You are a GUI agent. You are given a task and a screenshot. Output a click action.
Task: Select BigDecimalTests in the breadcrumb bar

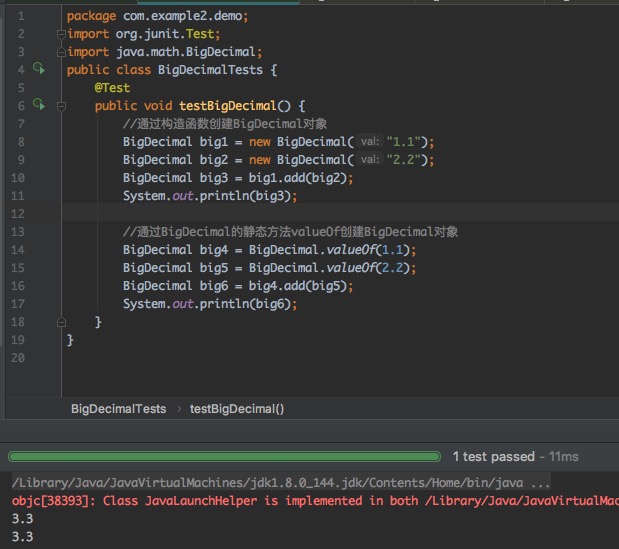[x=118, y=408]
